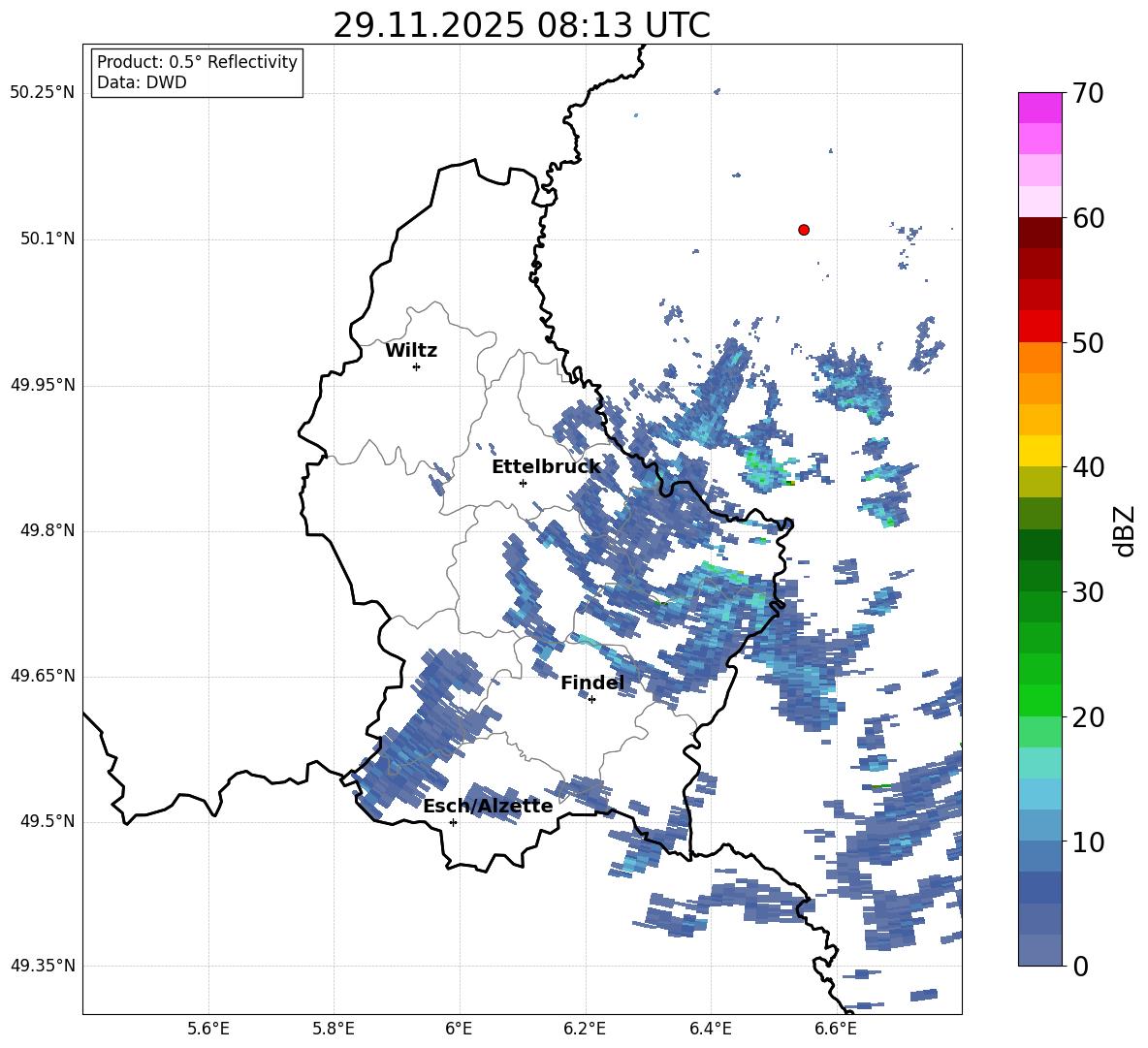Viewport: 1148px width, 1048px height.
Task: Click the Esch/Alzette city label
Action: 488,806
